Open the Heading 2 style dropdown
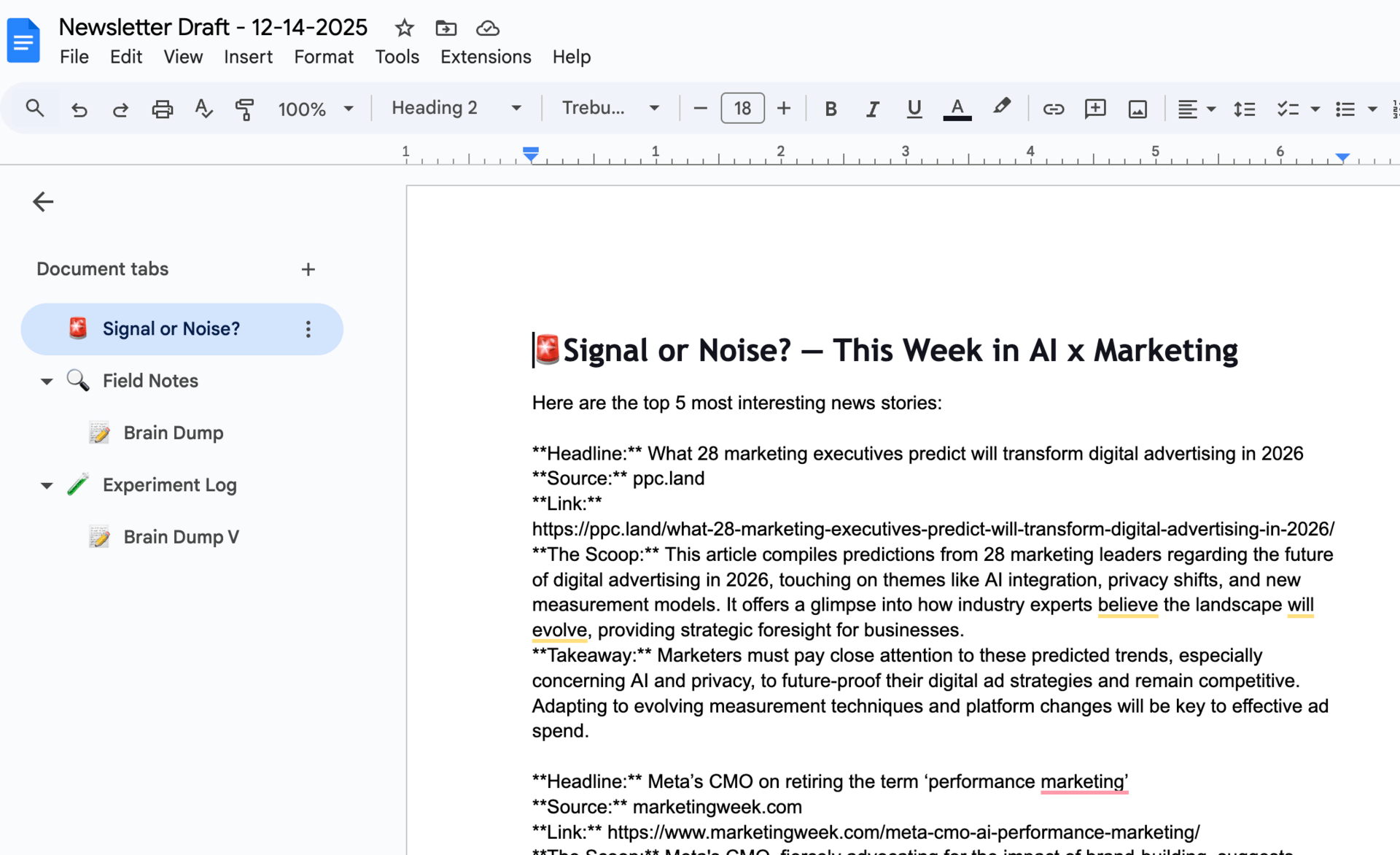The width and height of the screenshot is (1400, 855). pyautogui.click(x=456, y=108)
